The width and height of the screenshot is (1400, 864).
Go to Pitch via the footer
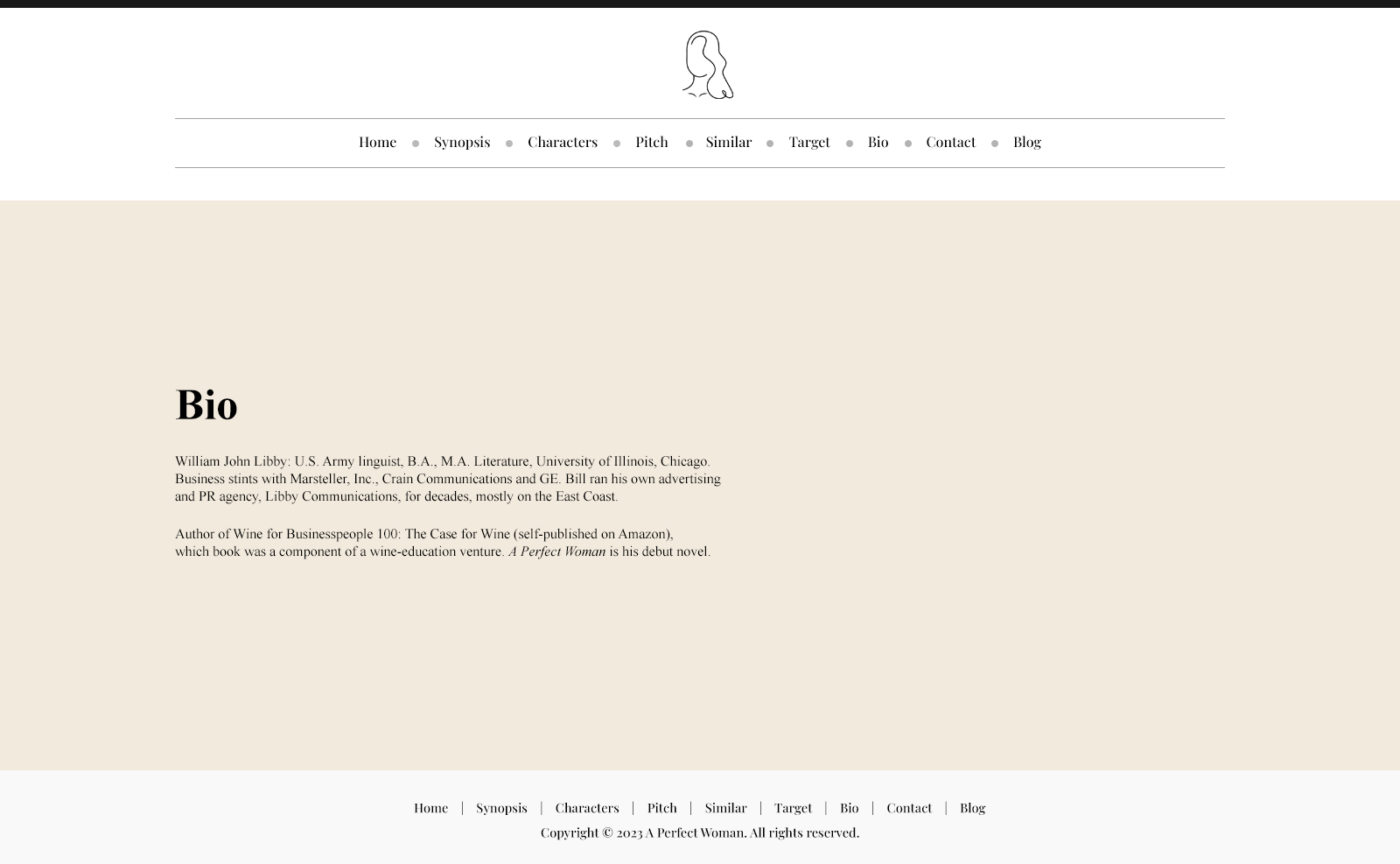(661, 808)
